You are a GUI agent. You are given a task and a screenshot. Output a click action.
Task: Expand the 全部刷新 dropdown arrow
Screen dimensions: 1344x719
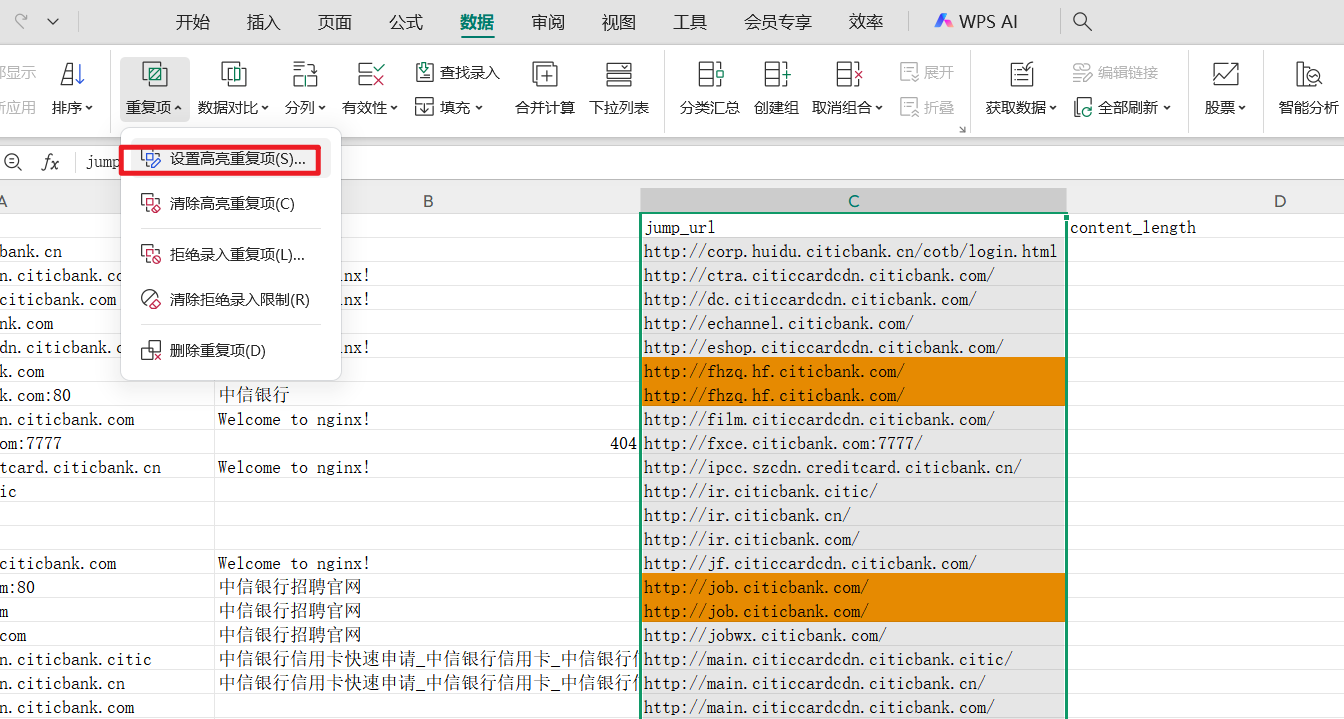point(1166,108)
